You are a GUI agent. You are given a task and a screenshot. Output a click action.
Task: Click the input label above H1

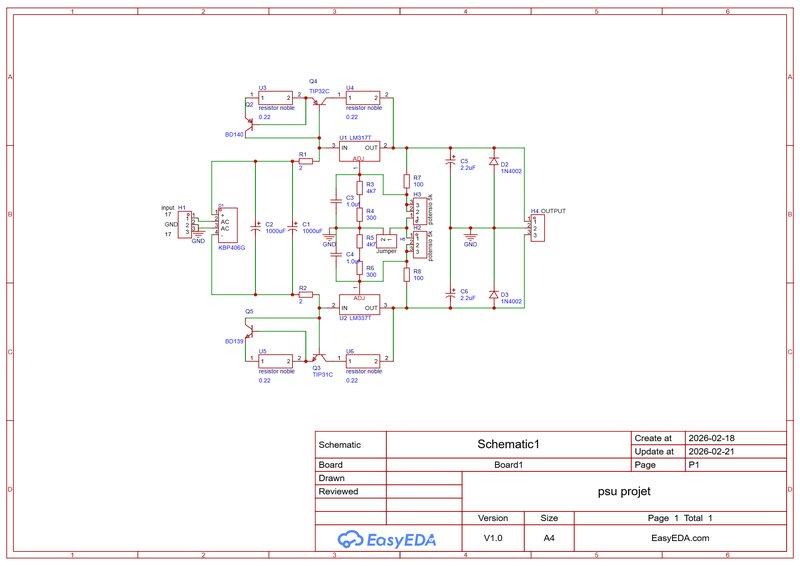pyautogui.click(x=168, y=208)
